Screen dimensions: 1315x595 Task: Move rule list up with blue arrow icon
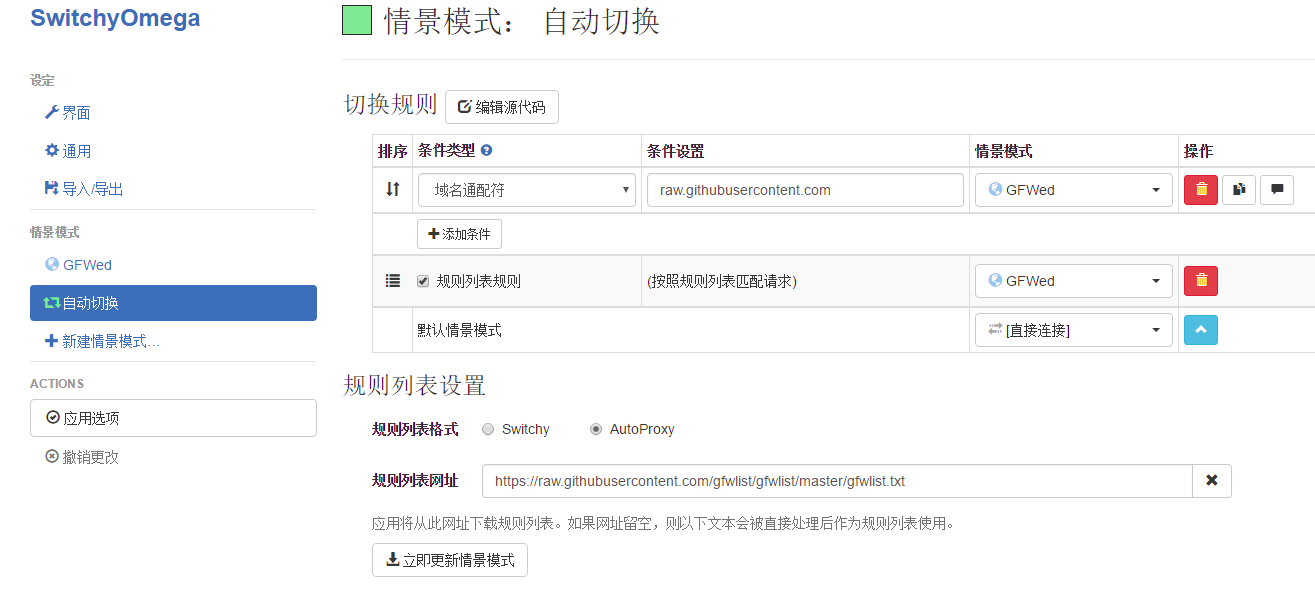[x=1200, y=329]
